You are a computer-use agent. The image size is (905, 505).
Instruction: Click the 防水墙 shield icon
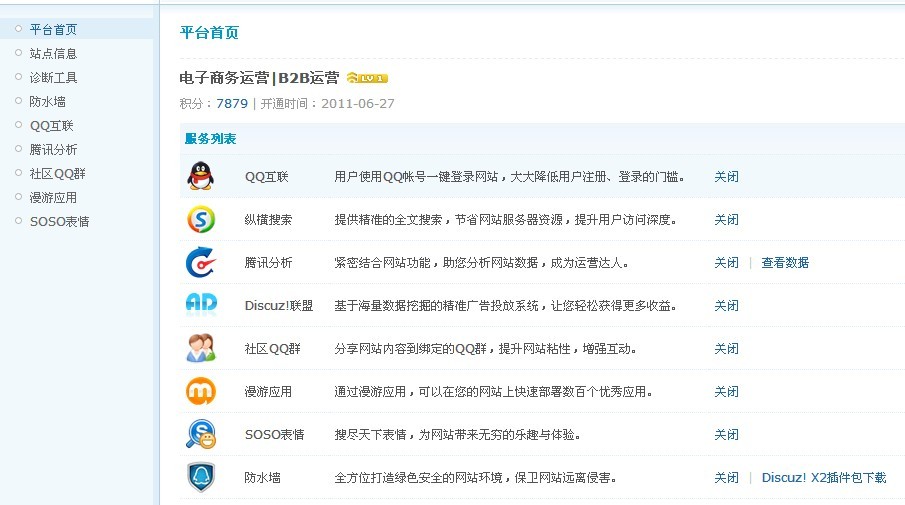(201, 477)
